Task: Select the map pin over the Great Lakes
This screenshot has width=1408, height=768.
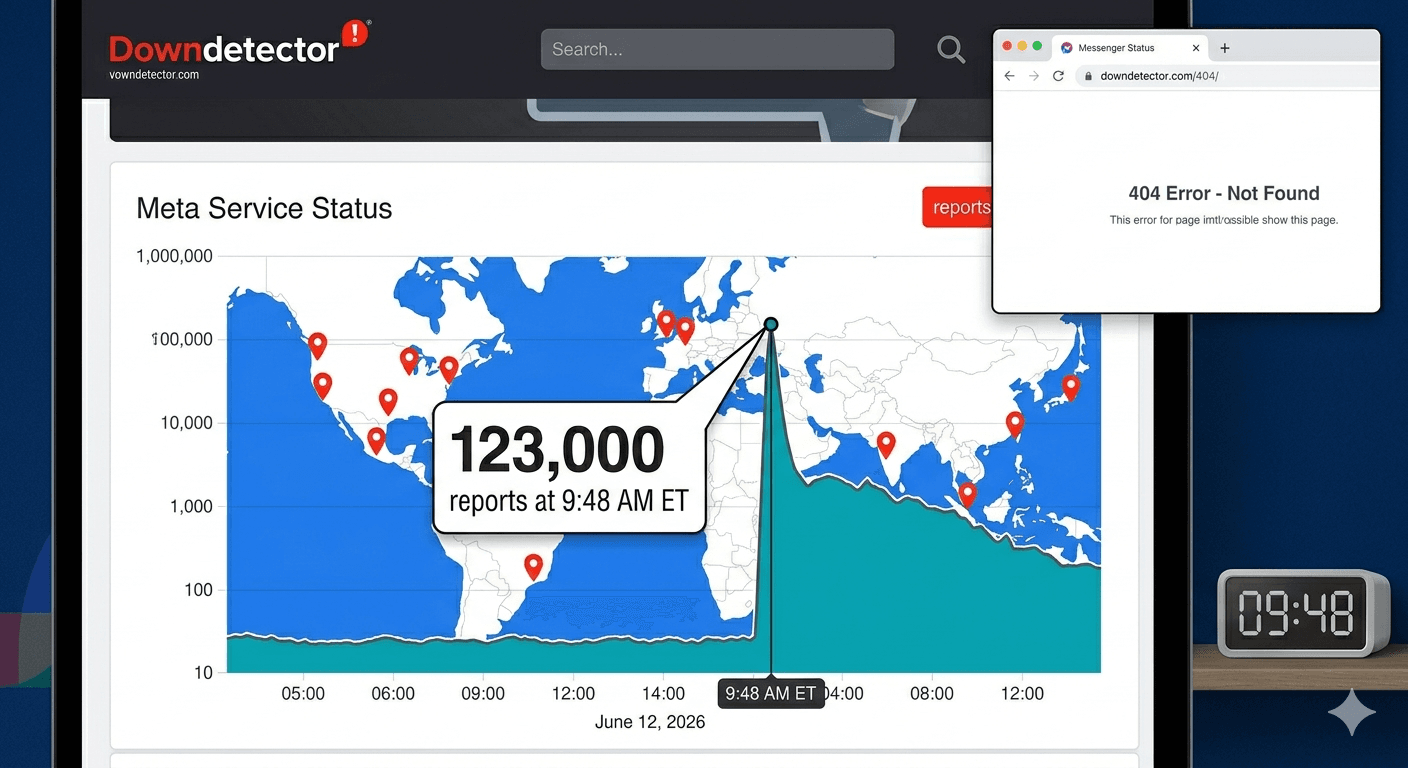Action: (409, 361)
